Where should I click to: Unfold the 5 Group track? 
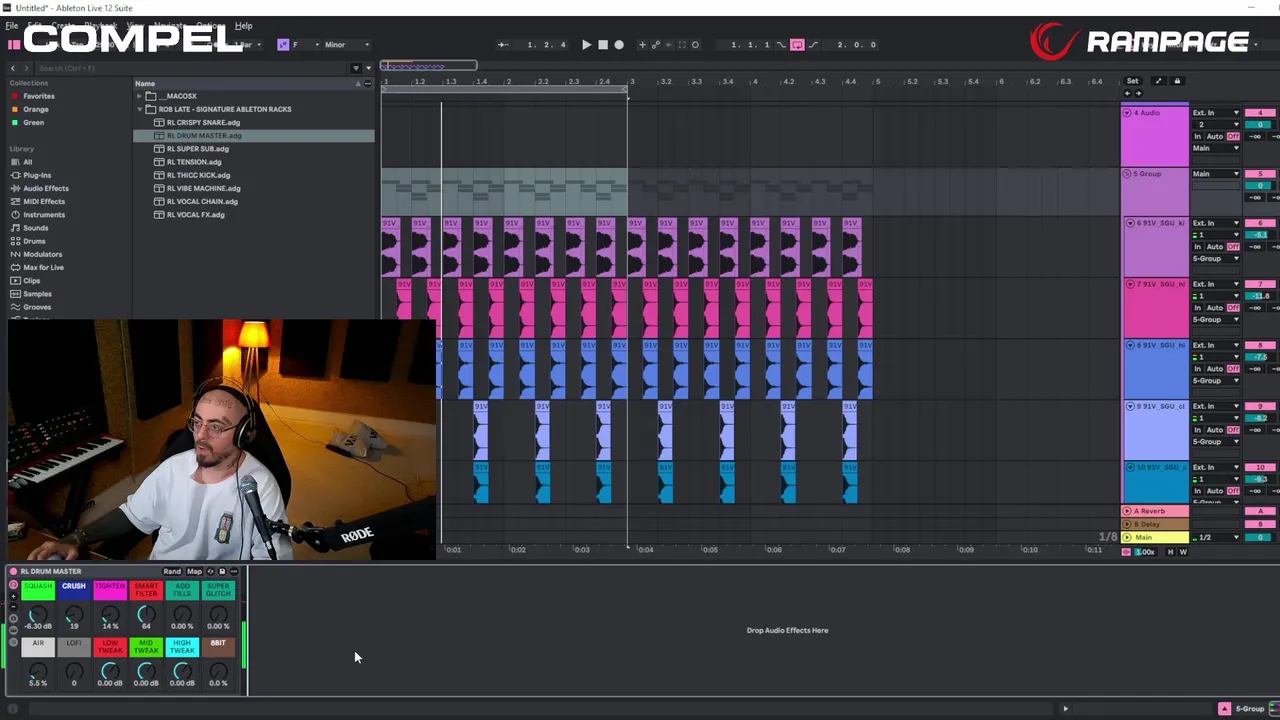pos(1127,174)
